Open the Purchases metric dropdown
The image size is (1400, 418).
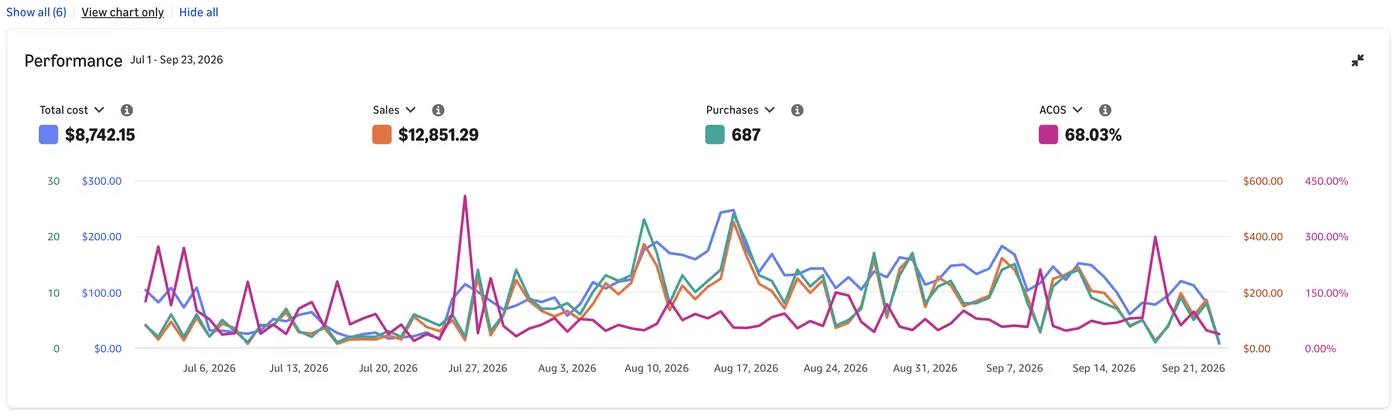click(741, 110)
